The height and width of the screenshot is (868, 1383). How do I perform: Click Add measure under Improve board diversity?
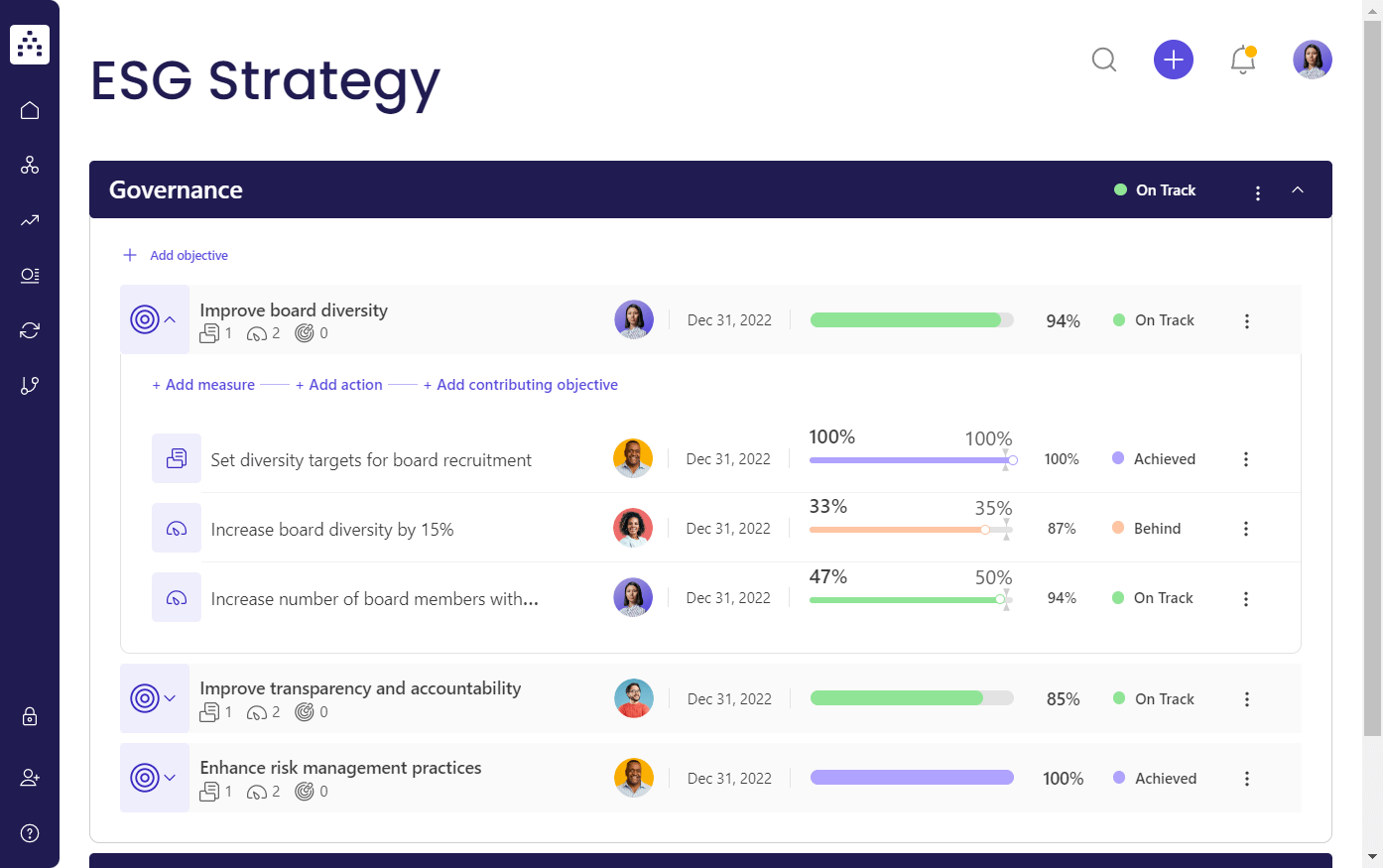202,384
